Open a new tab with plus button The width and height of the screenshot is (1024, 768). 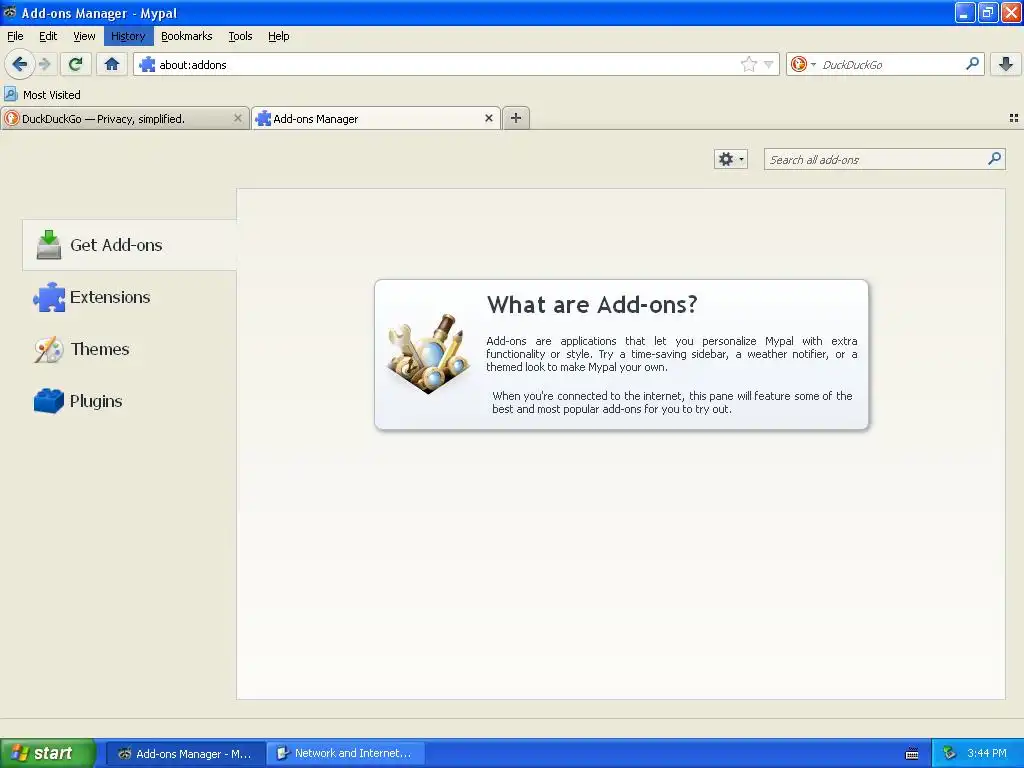(x=516, y=118)
